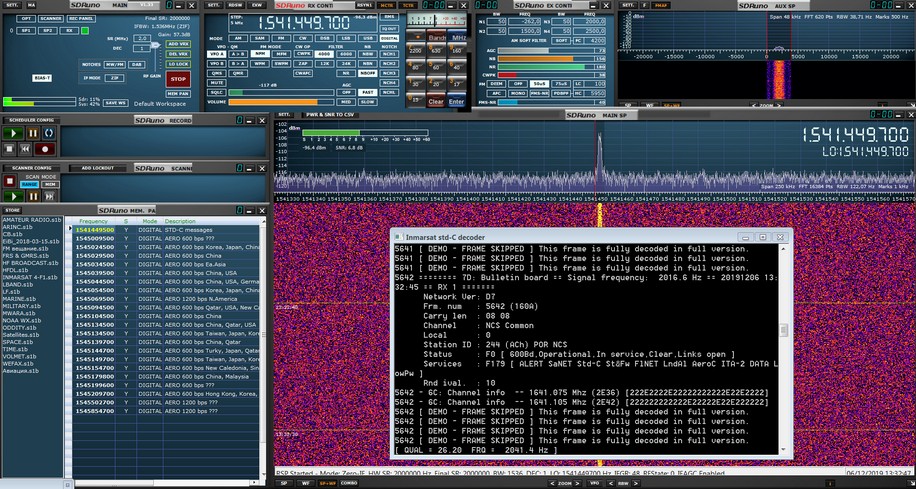Start the scanner with the green play icon
Viewport: 916px width, 489px height.
coord(13,197)
